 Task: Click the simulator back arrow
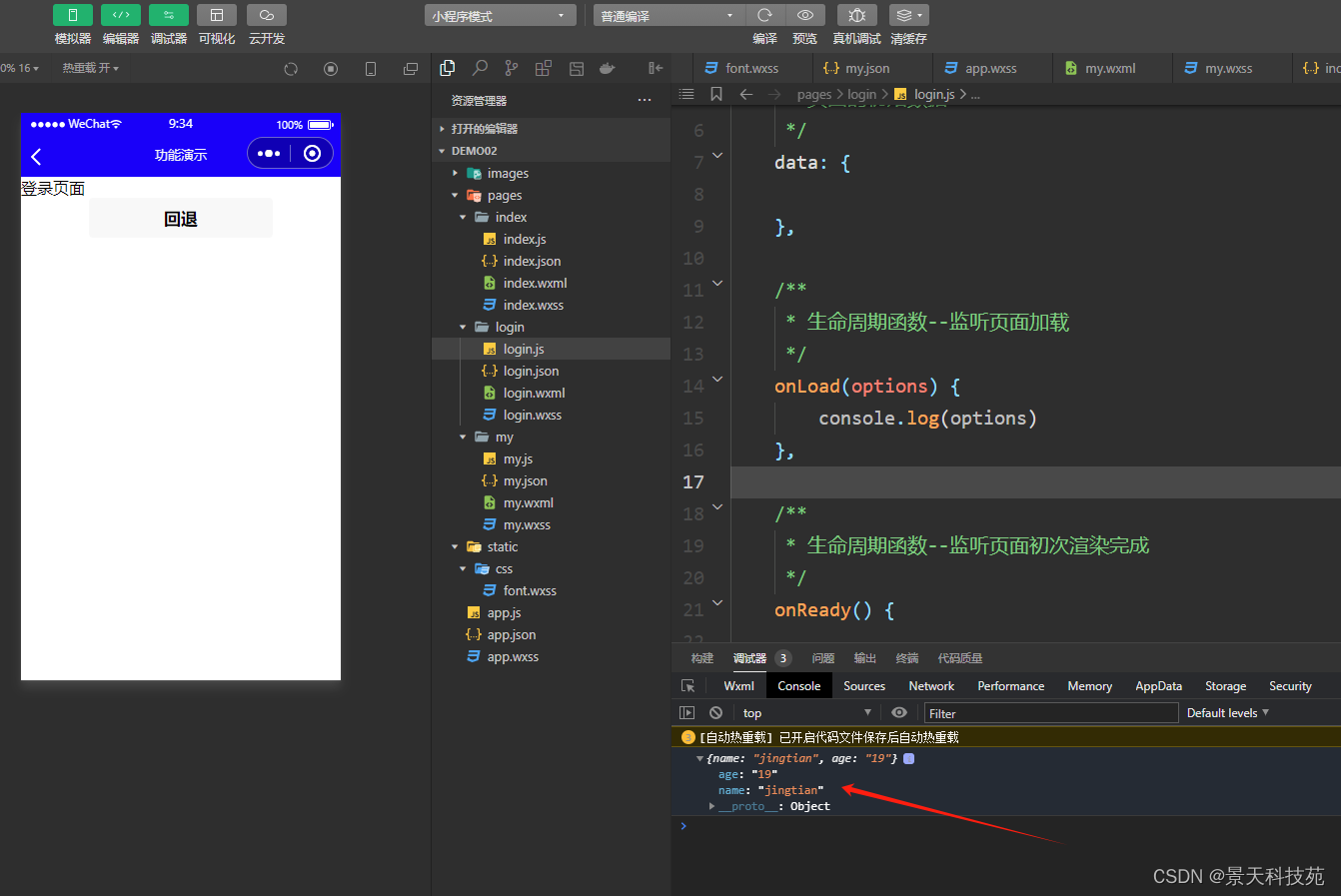37,156
